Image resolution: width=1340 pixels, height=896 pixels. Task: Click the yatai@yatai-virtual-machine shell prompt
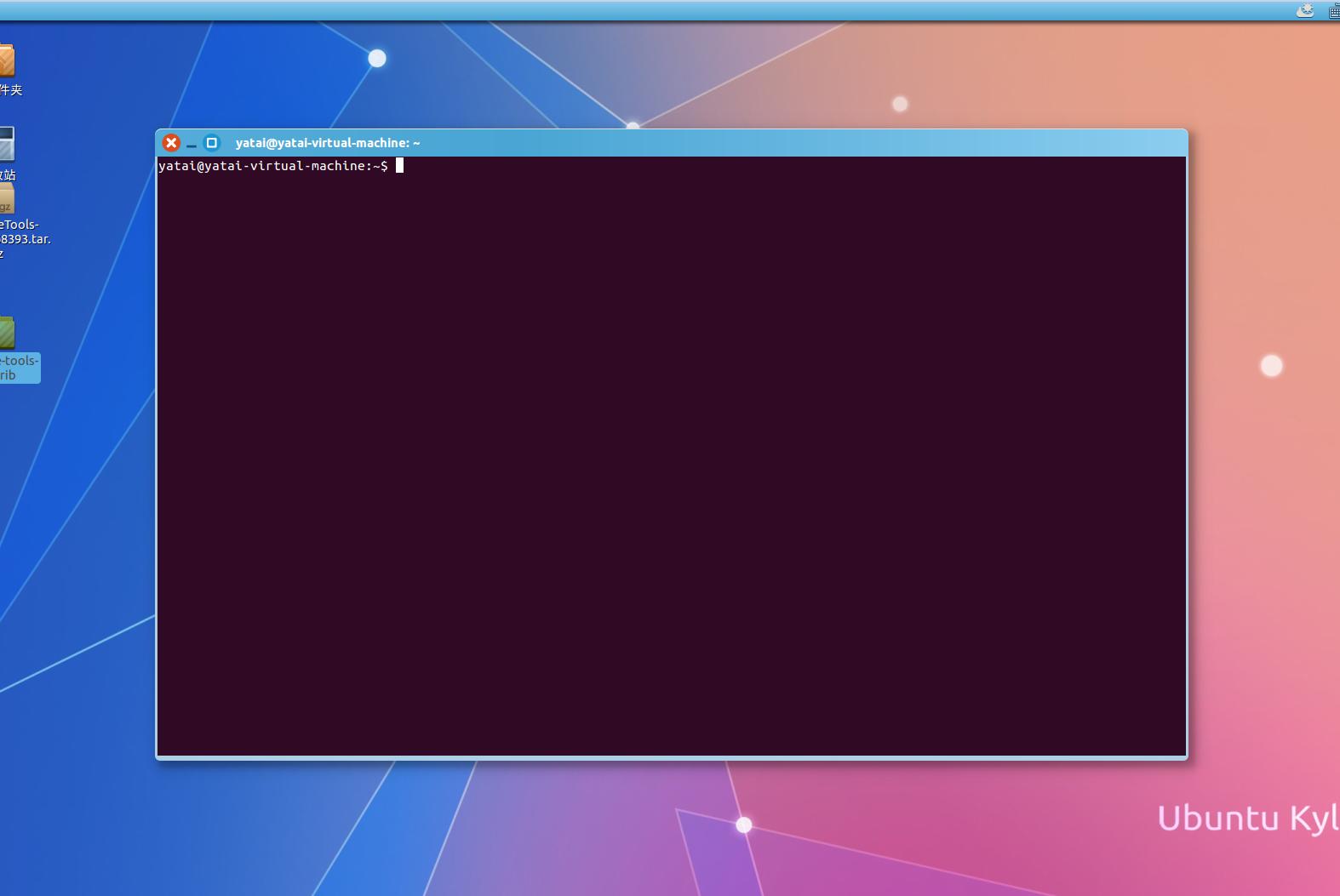(272, 166)
